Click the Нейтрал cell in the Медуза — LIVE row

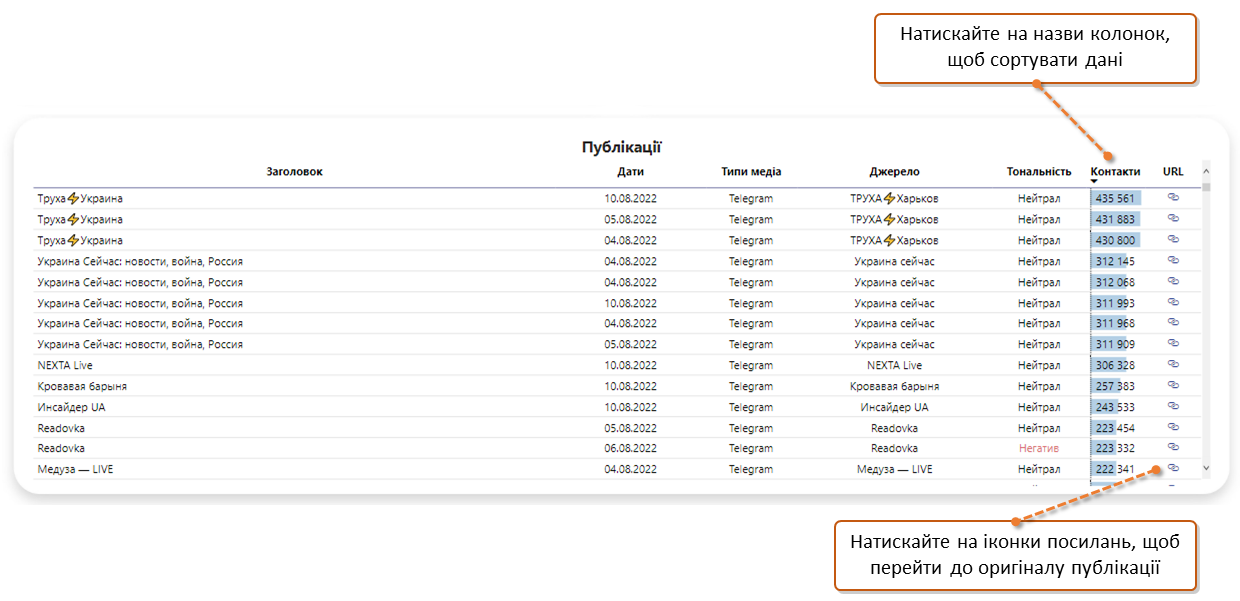[x=1039, y=470]
